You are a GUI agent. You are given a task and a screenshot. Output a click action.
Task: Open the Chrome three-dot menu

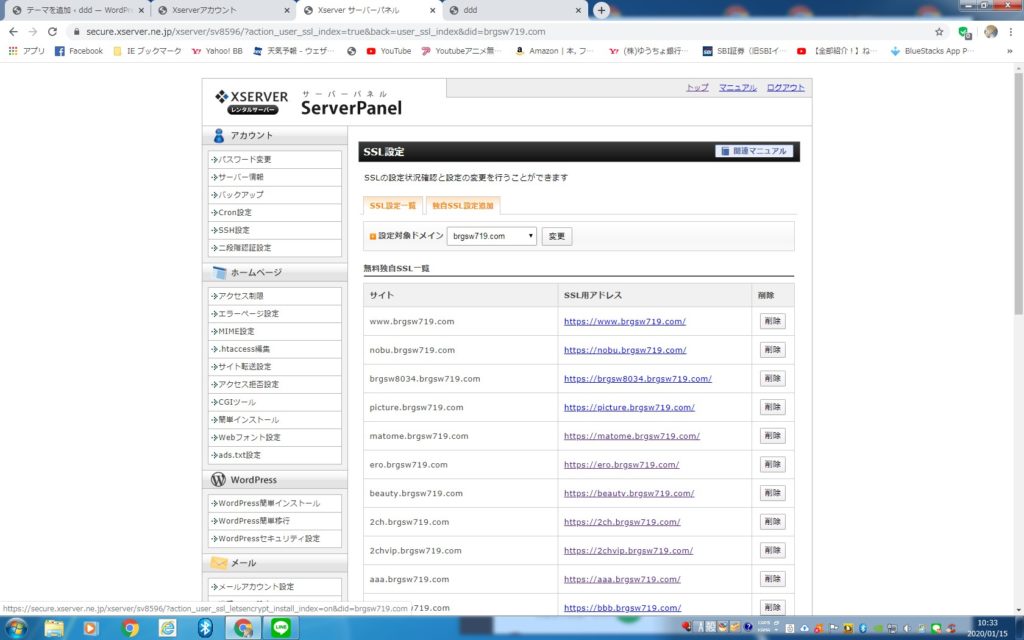(1010, 31)
